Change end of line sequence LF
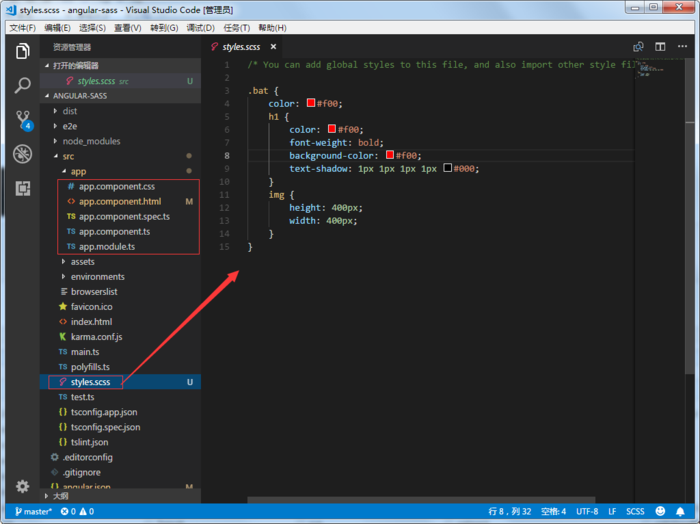This screenshot has height=524, width=700. [x=612, y=512]
